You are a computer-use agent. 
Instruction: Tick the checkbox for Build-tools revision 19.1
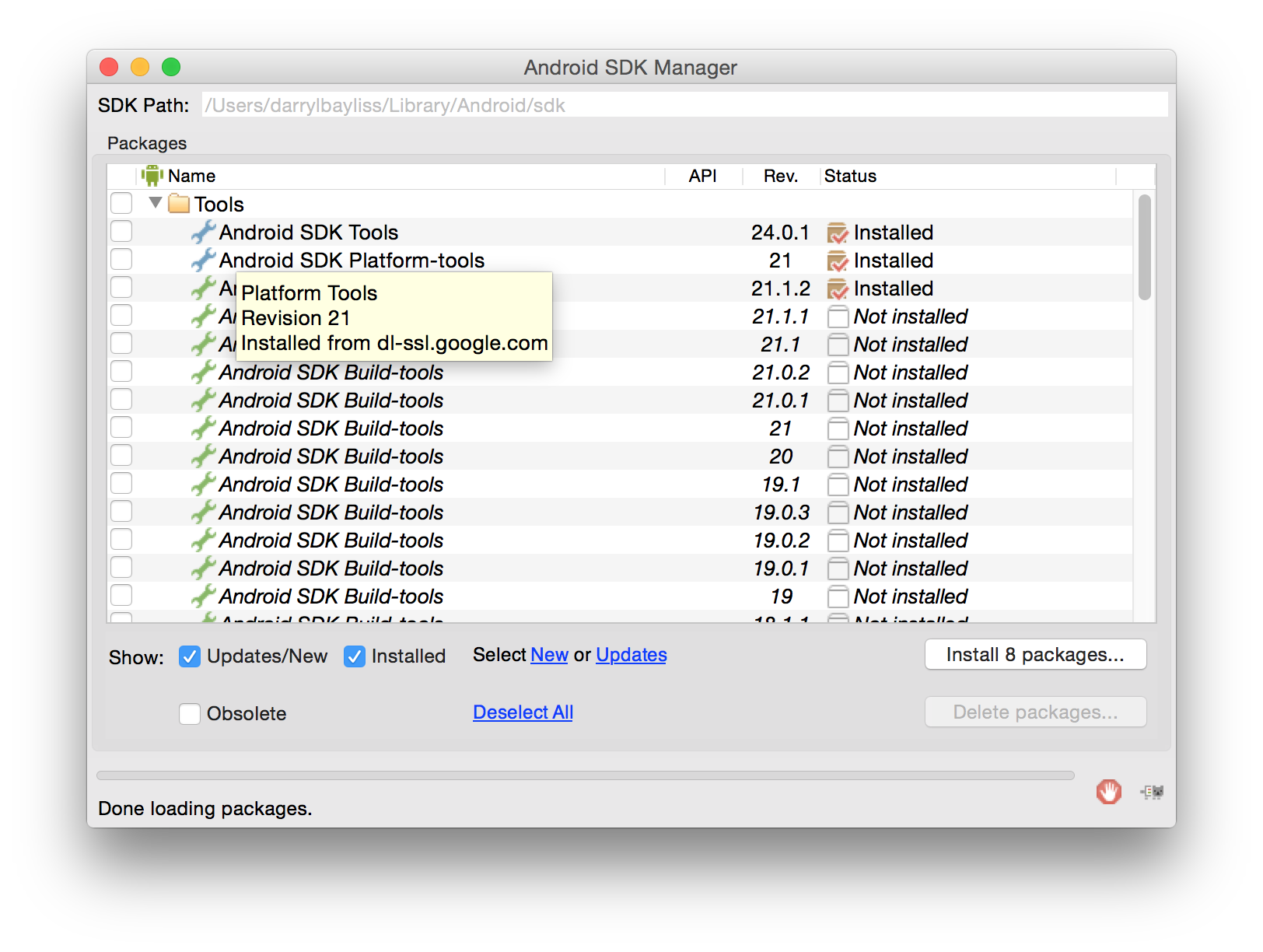click(x=121, y=483)
